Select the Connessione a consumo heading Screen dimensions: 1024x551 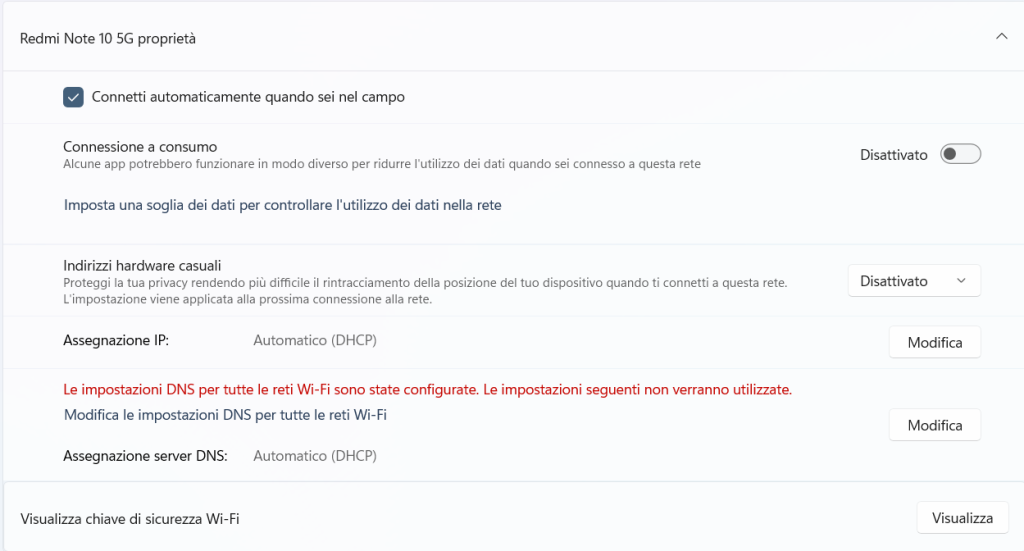tap(140, 146)
